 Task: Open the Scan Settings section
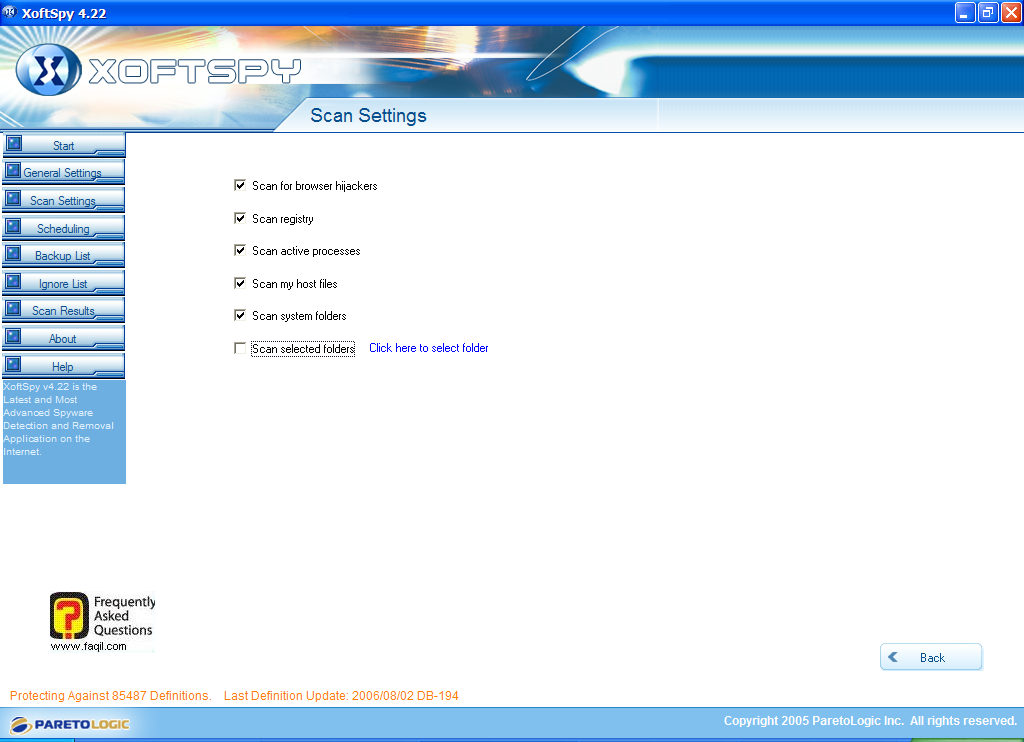pos(64,199)
